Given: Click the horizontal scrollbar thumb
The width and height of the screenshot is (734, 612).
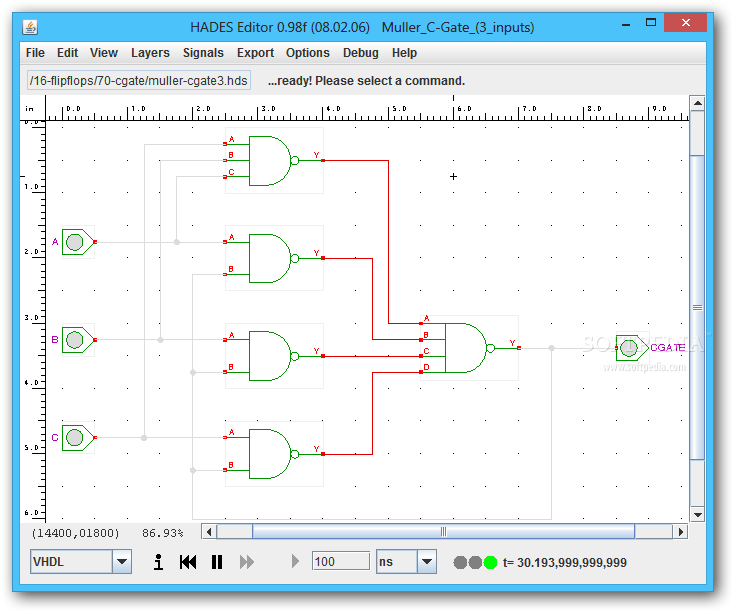Looking at the screenshot, I should tap(443, 532).
